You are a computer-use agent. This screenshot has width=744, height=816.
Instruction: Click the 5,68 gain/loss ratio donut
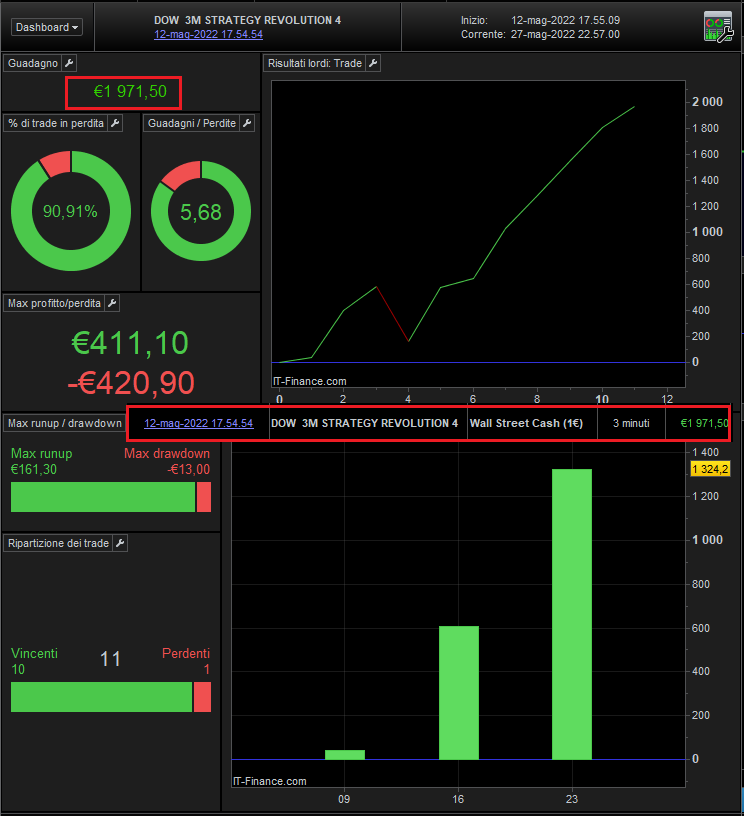tap(201, 212)
